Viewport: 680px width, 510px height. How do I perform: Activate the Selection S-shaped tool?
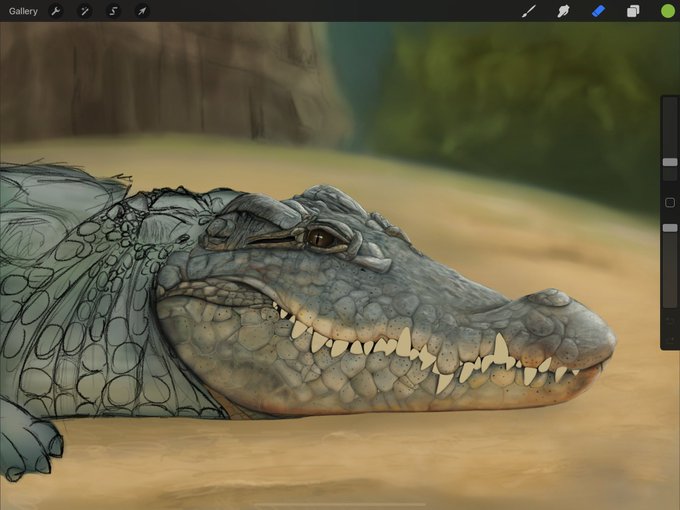click(114, 11)
